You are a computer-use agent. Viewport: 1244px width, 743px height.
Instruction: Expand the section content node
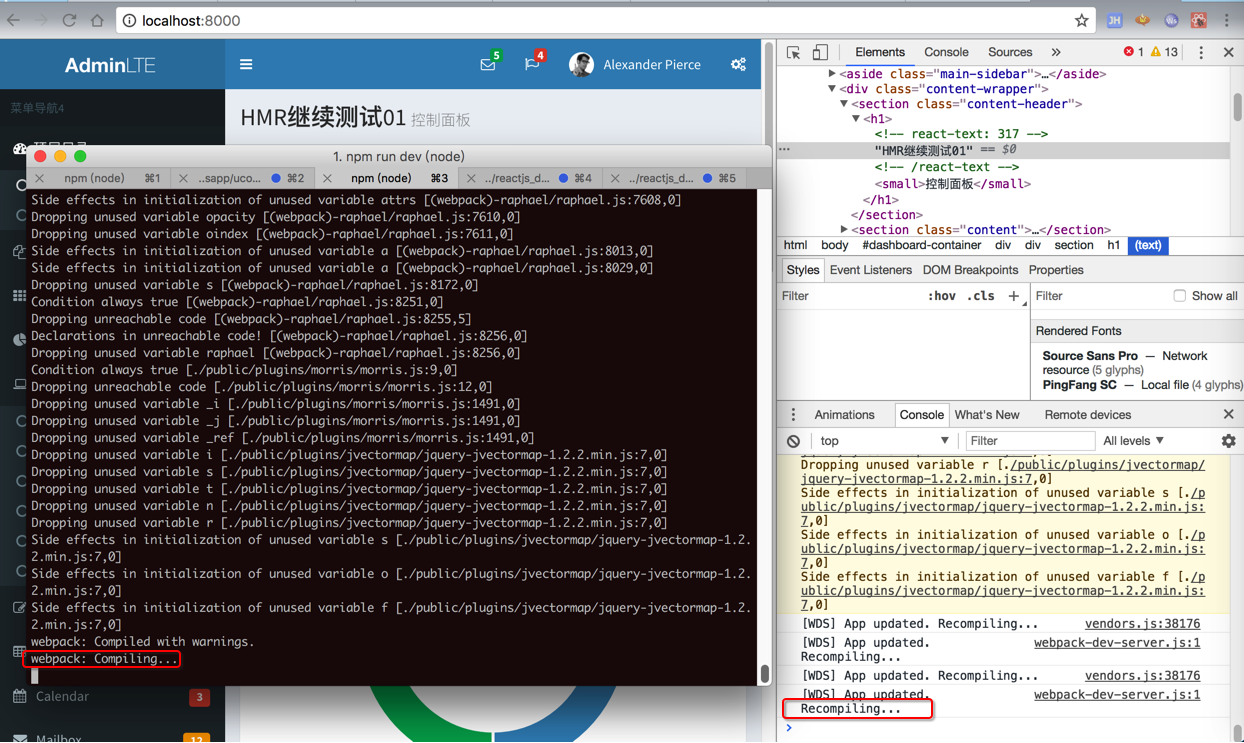click(844, 230)
